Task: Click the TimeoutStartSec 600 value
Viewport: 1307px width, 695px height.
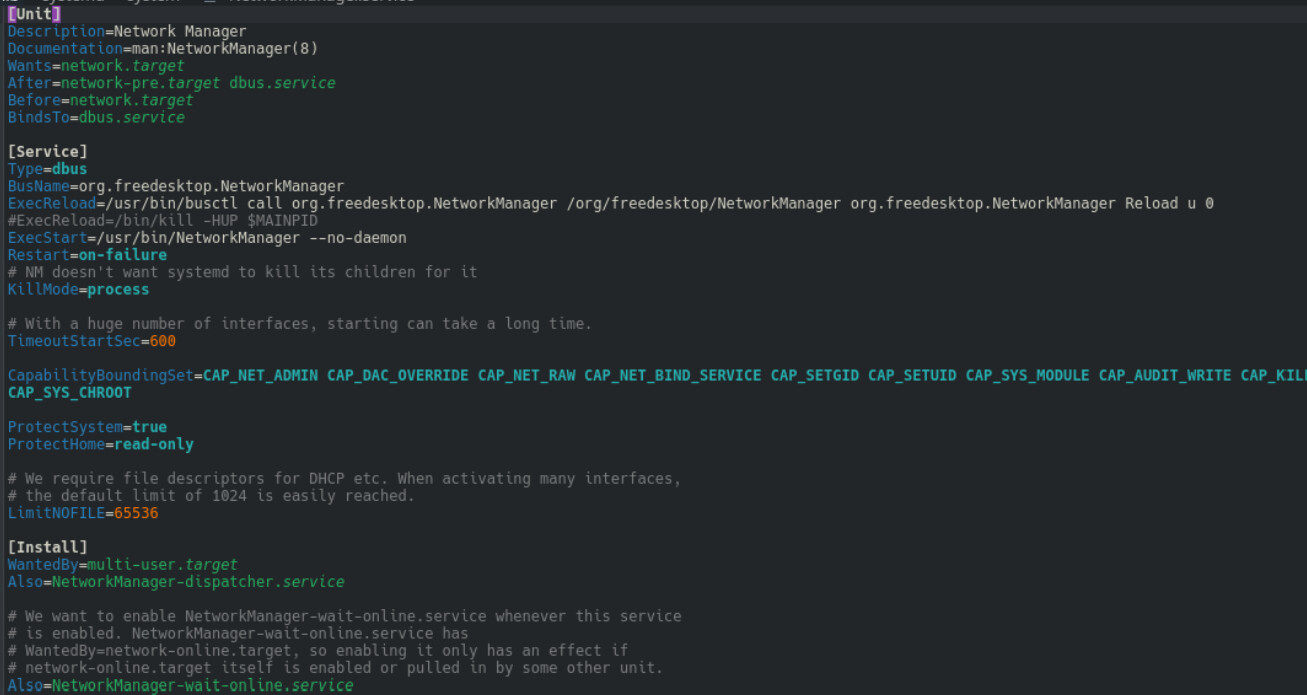Action: tap(162, 341)
